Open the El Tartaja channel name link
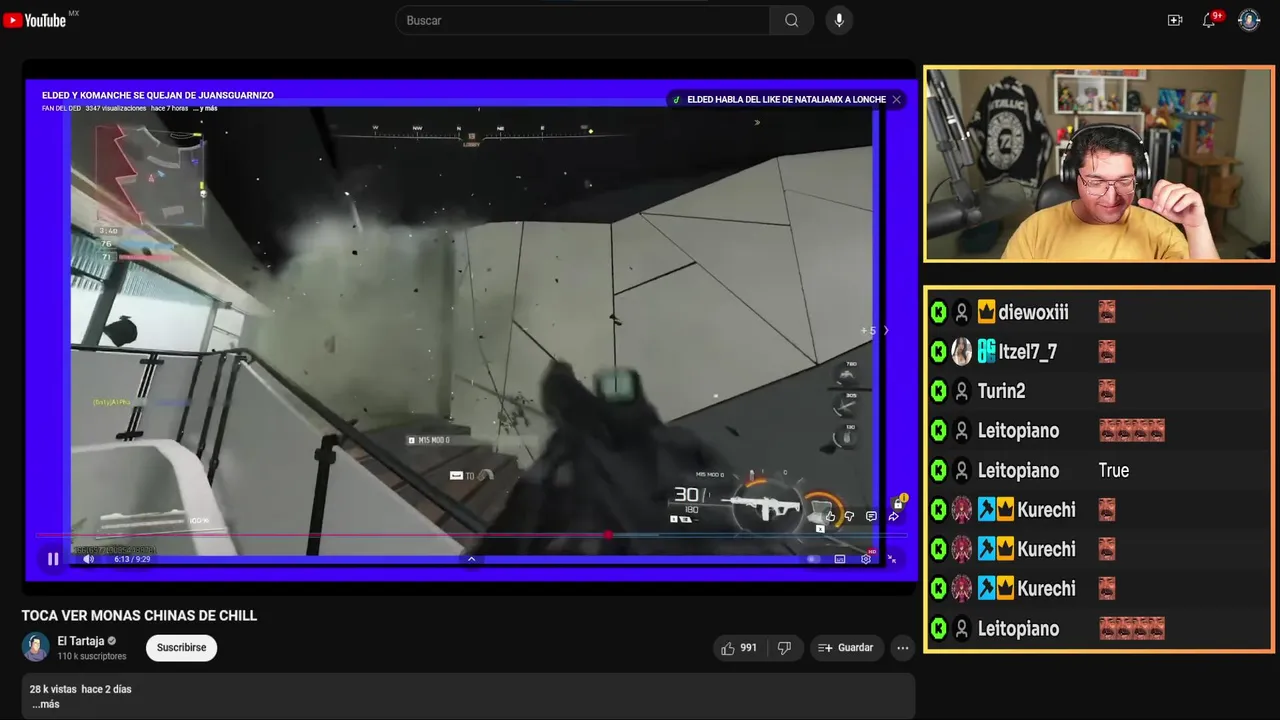This screenshot has height=720, width=1280. [81, 641]
